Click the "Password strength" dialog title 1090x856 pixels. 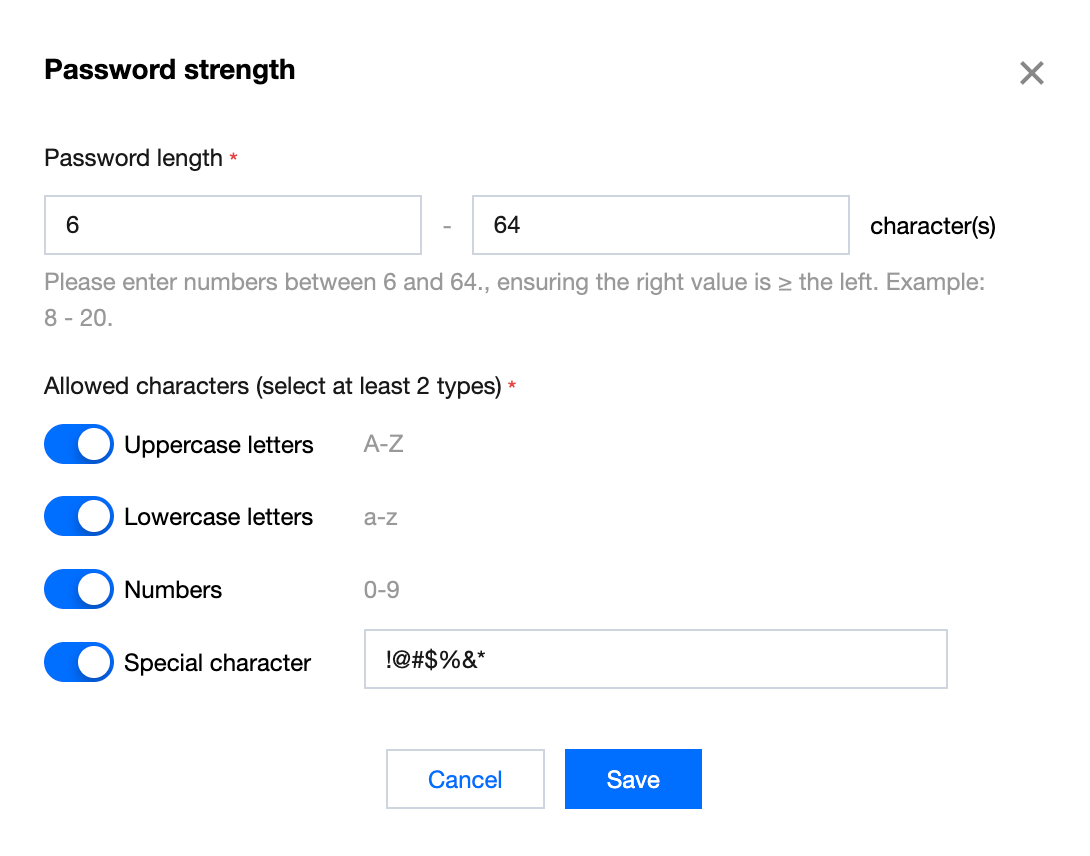point(170,70)
